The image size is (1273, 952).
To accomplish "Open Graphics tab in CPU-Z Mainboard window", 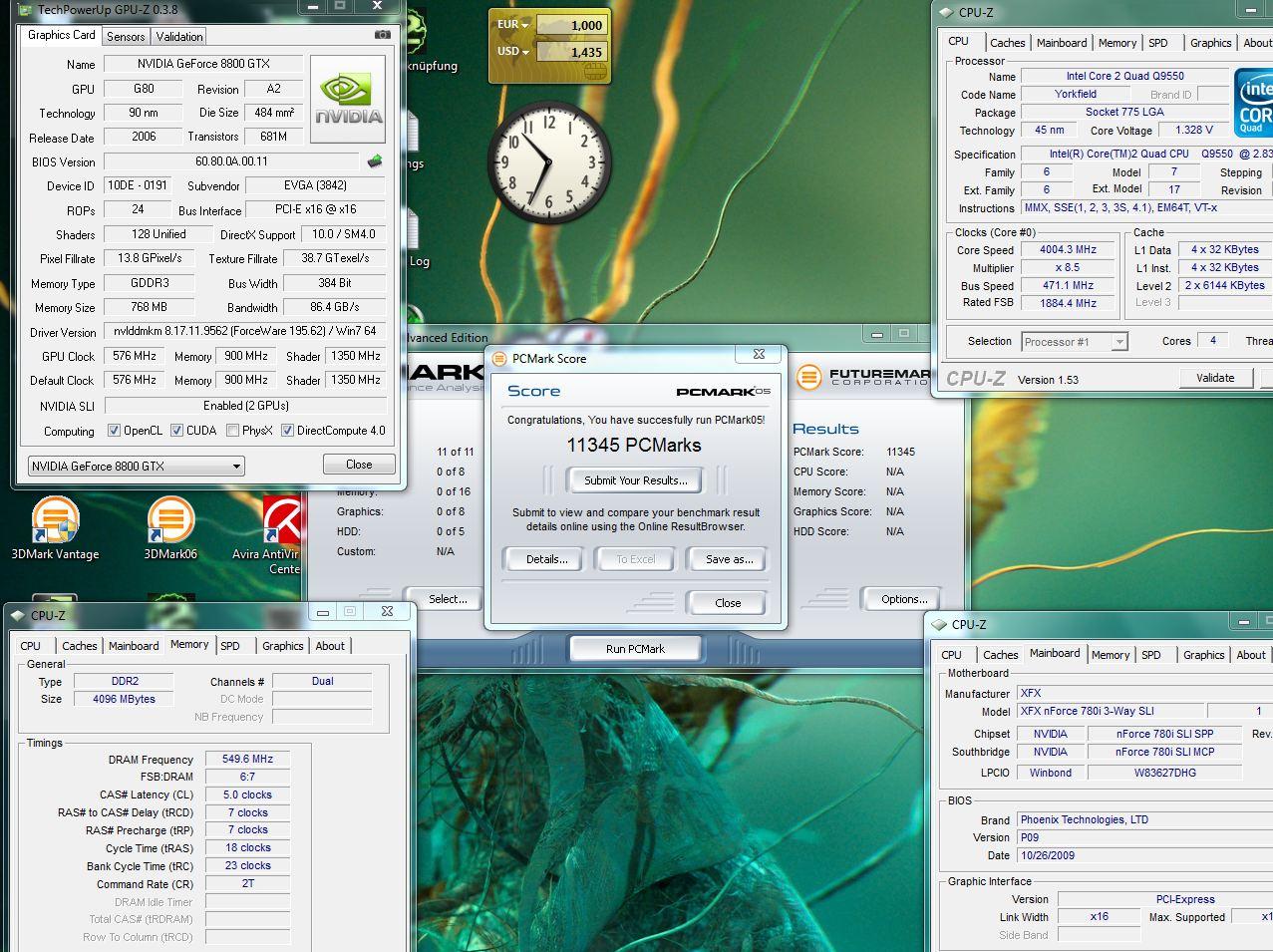I will click(x=1203, y=655).
